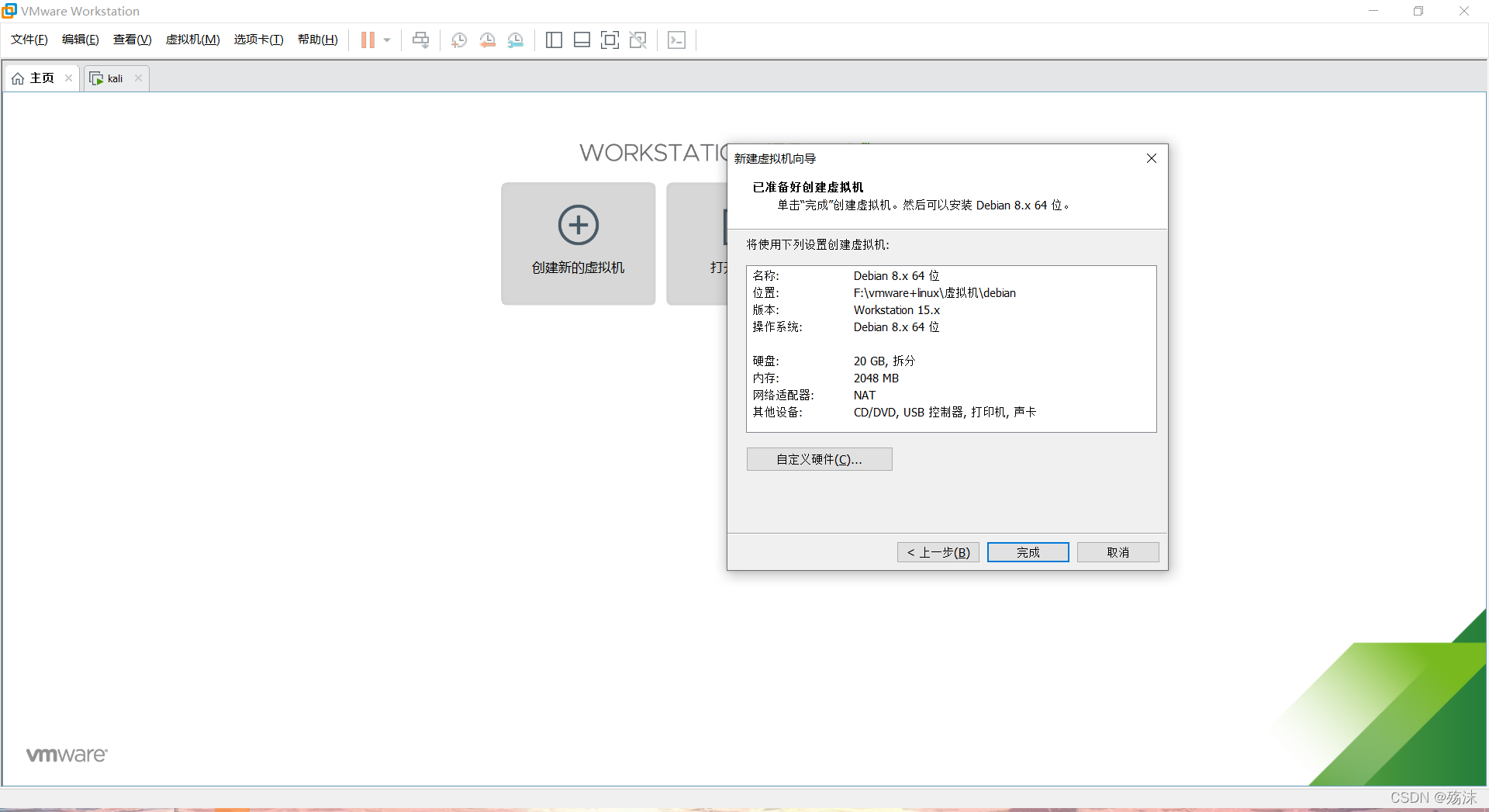Close the 新建虚拟机向导 dialog
This screenshot has height=812, width=1489.
point(1152,158)
